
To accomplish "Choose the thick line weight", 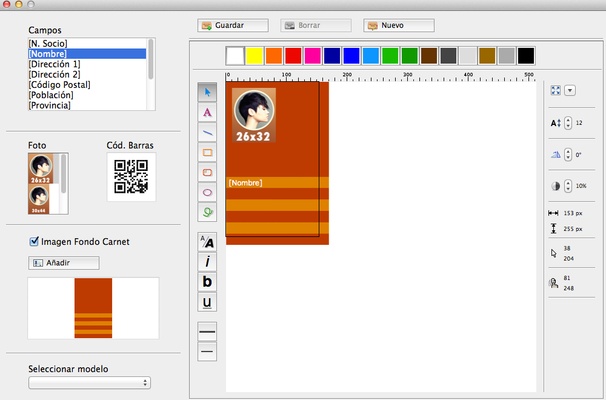I will coord(207,332).
